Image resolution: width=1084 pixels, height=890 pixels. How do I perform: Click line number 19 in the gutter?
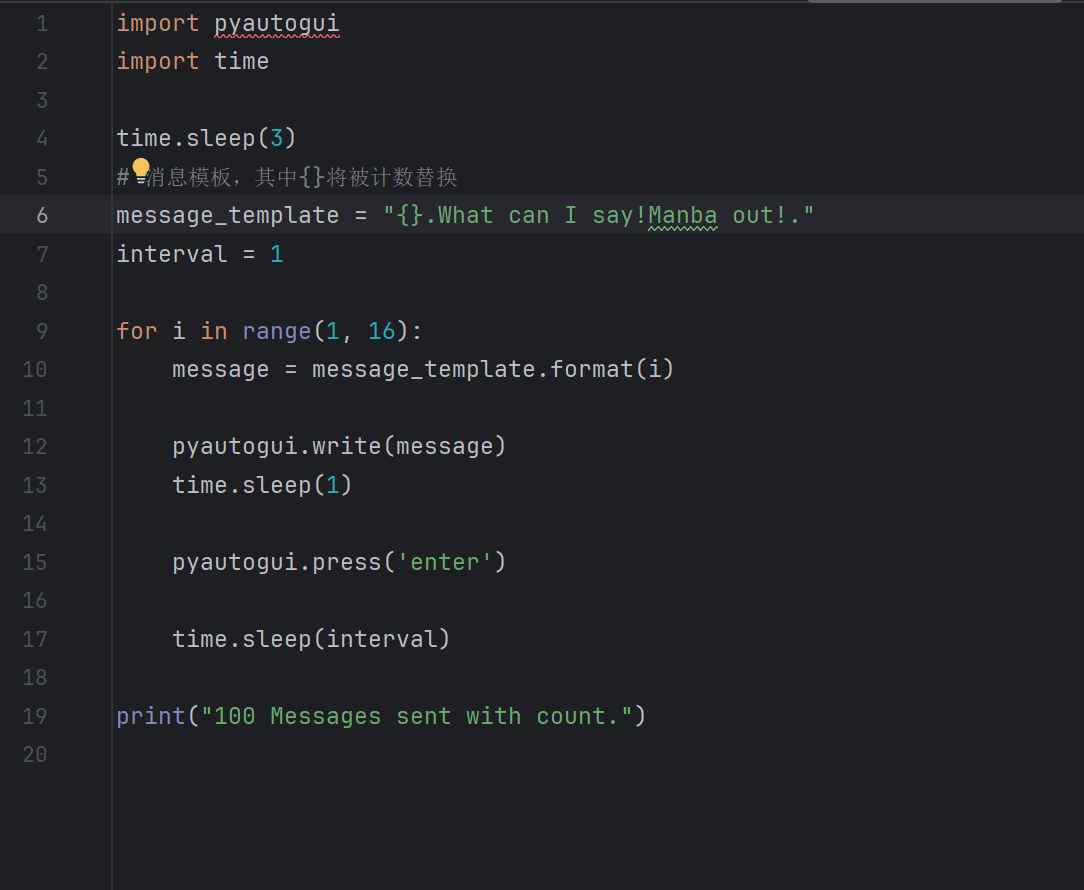pos(35,716)
